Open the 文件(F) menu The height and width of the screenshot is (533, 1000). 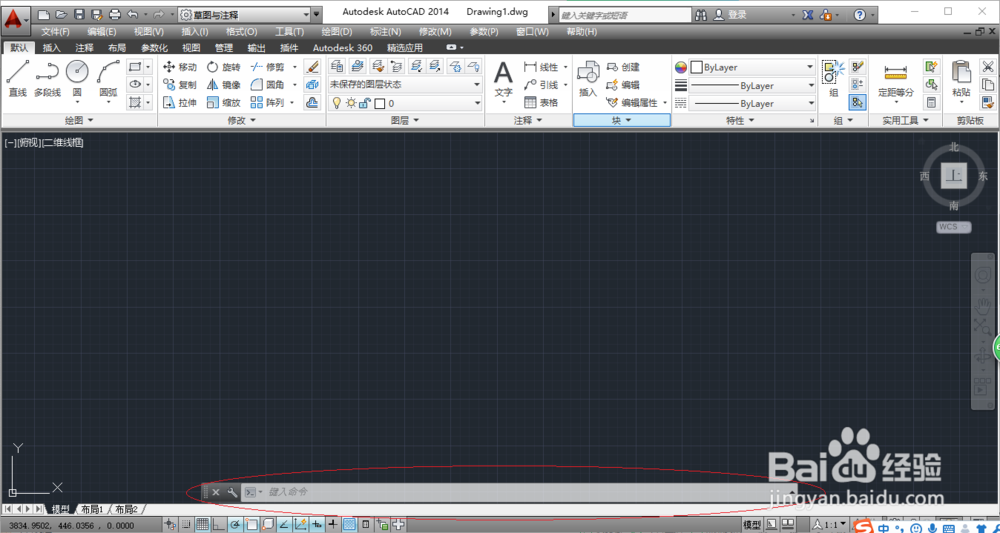tap(55, 32)
